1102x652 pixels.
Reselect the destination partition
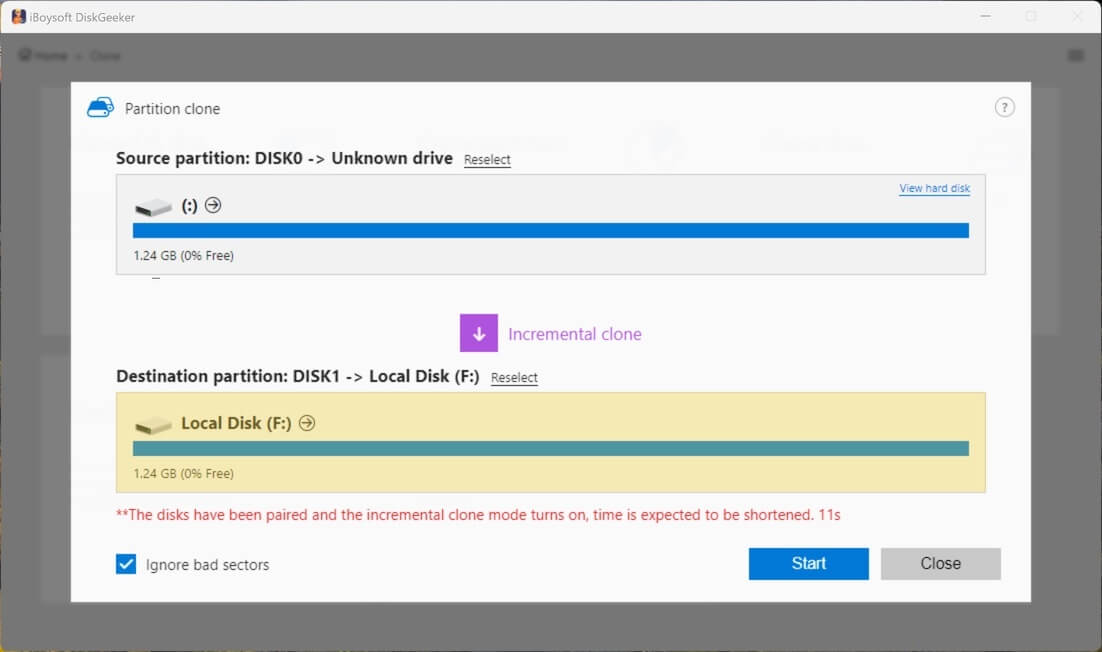[514, 377]
